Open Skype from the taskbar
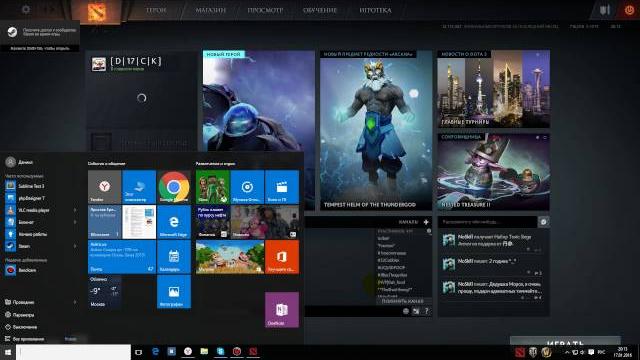Image resolution: width=640 pixels, height=360 pixels. click(x=220, y=351)
